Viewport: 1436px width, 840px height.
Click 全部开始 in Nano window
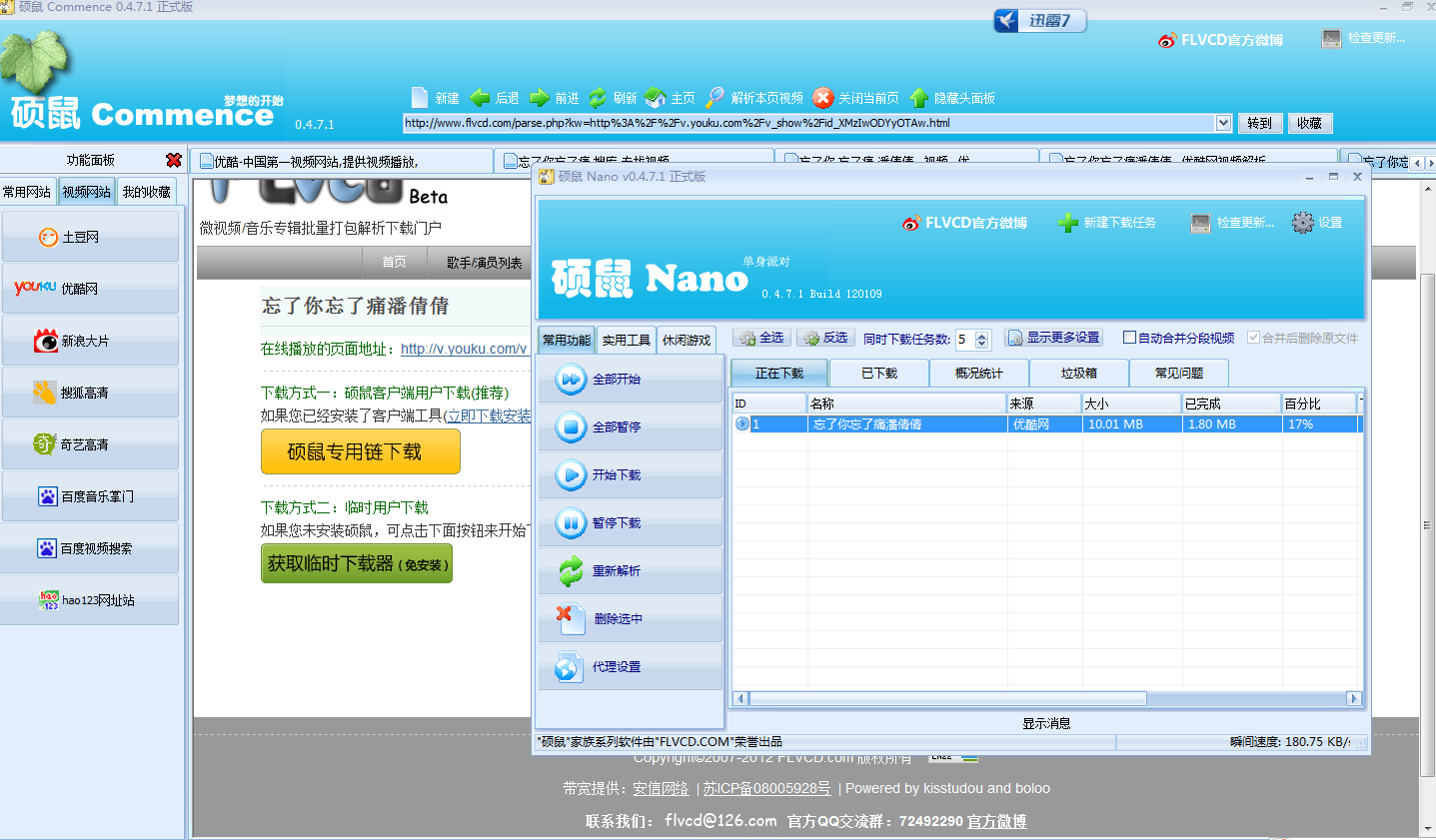pos(630,380)
